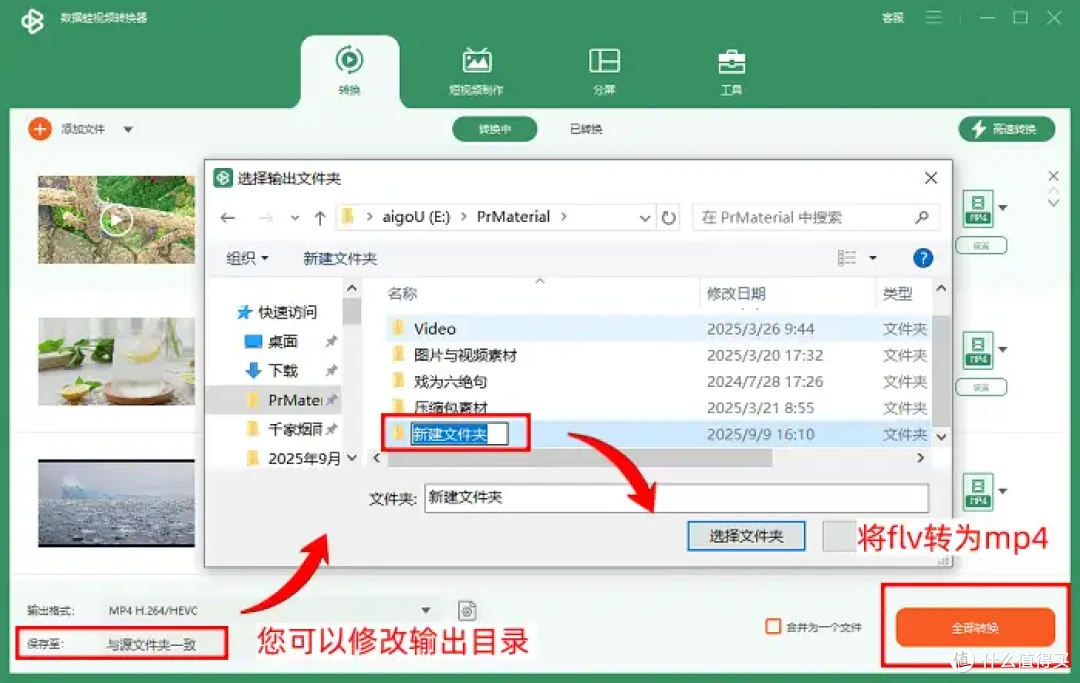
Task: Change the view layout icon
Action: (847, 258)
